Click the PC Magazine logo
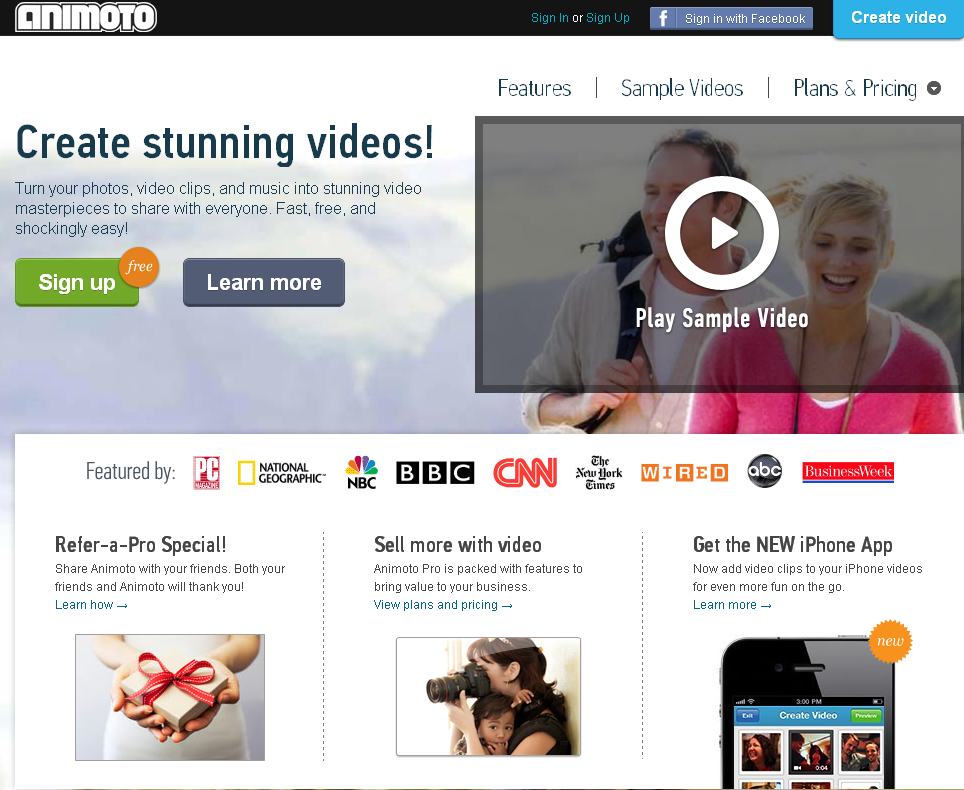Screen dimensions: 964x790 [x=207, y=472]
